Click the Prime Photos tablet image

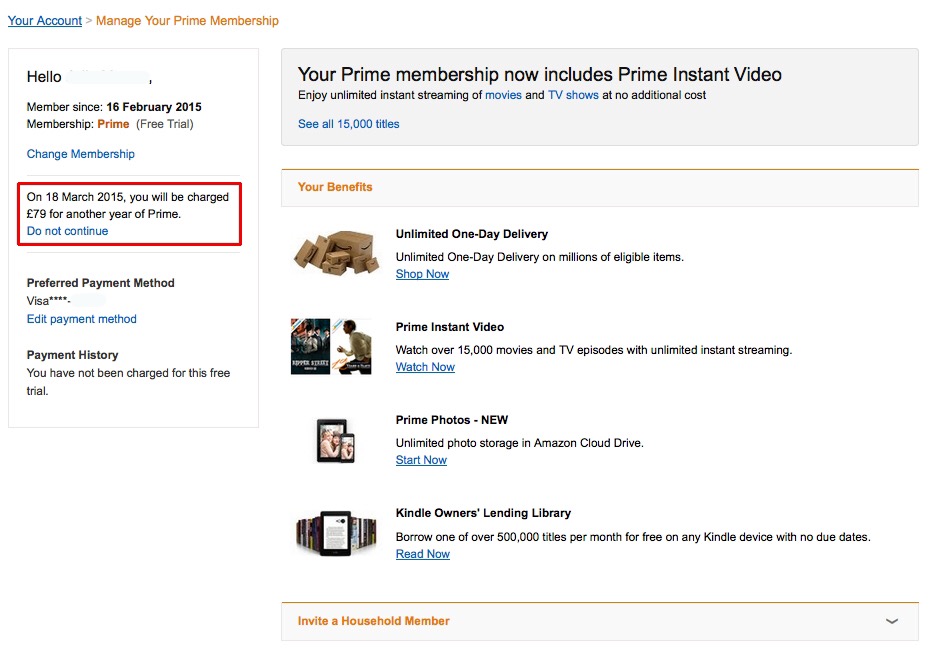coord(331,440)
